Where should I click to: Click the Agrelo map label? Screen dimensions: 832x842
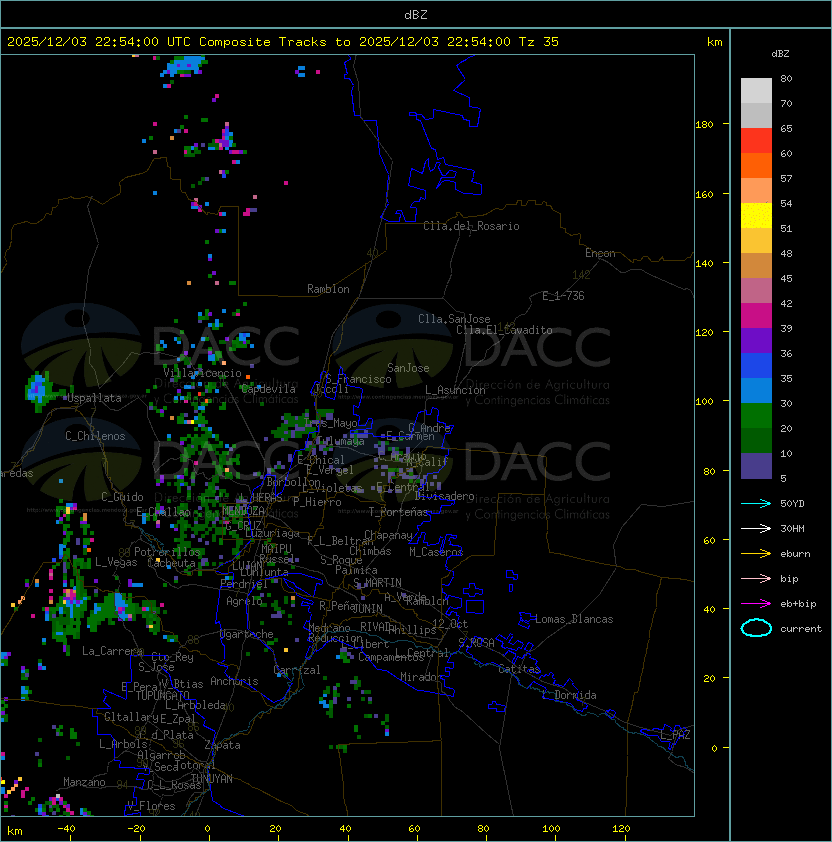[x=244, y=601]
